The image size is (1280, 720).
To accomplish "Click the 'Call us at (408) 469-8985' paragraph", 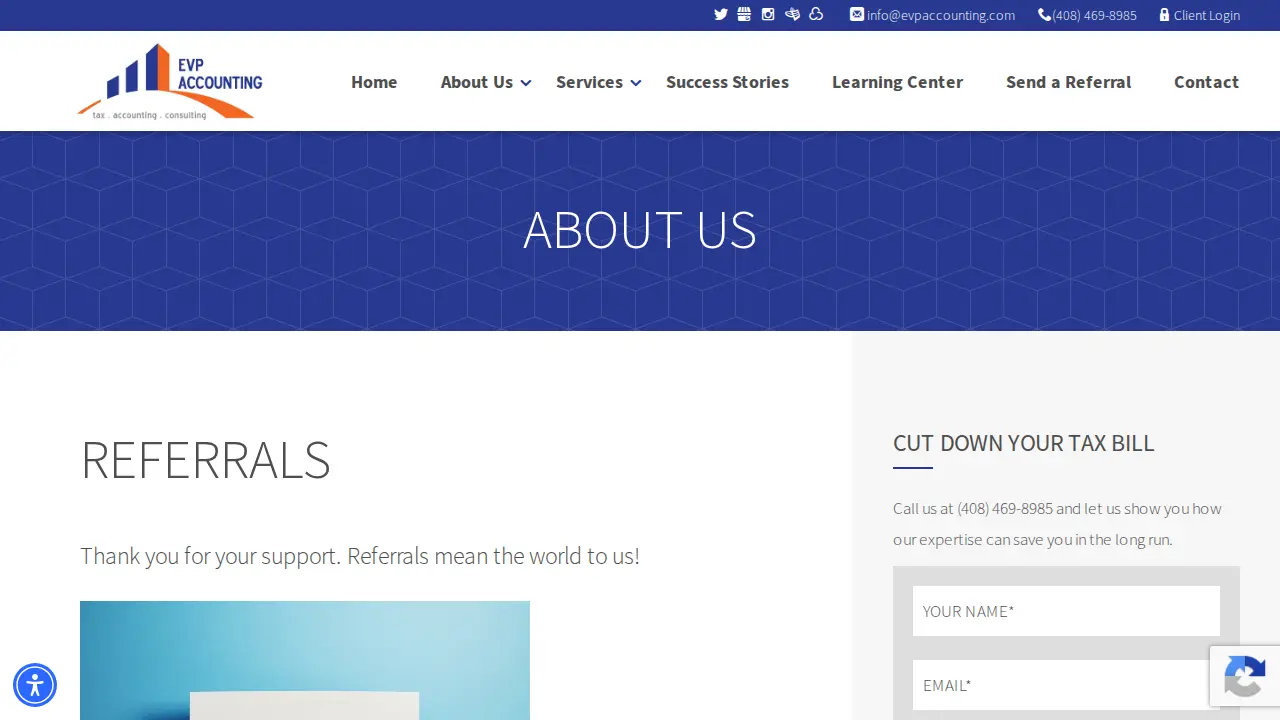I will click(1058, 524).
